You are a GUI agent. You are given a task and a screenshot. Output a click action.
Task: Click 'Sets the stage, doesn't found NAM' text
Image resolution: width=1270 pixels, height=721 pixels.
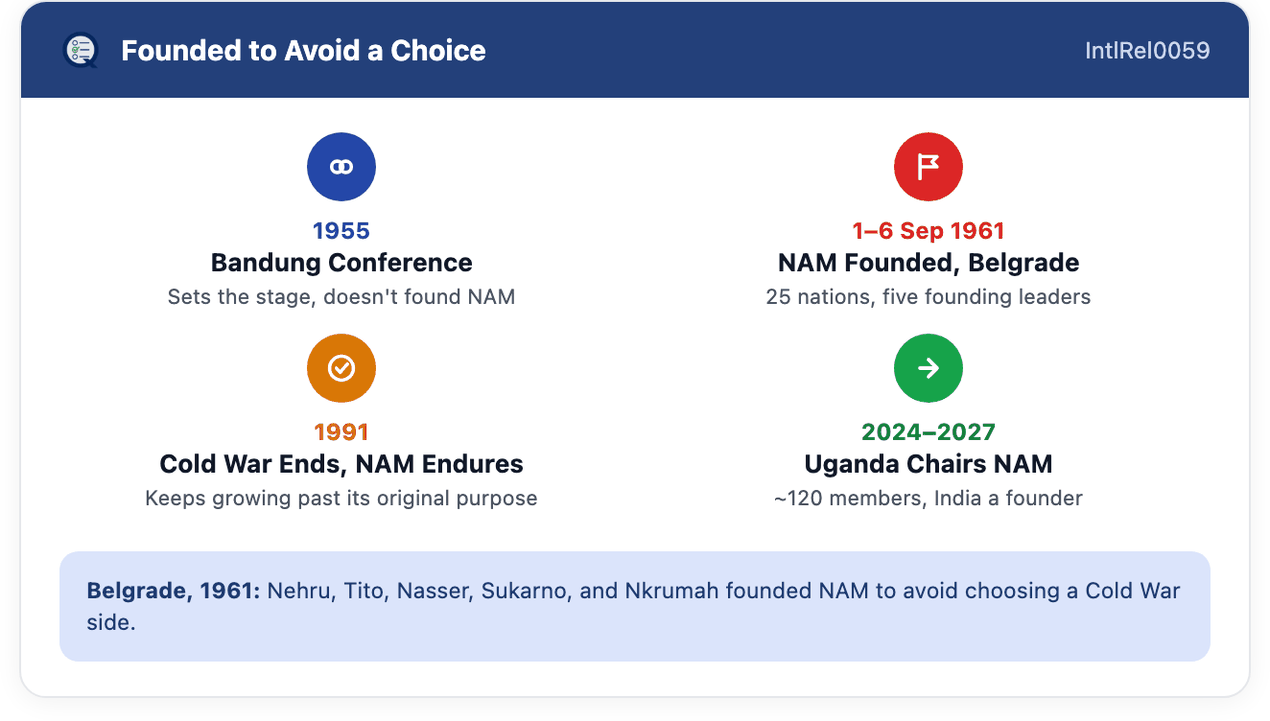pyautogui.click(x=341, y=297)
